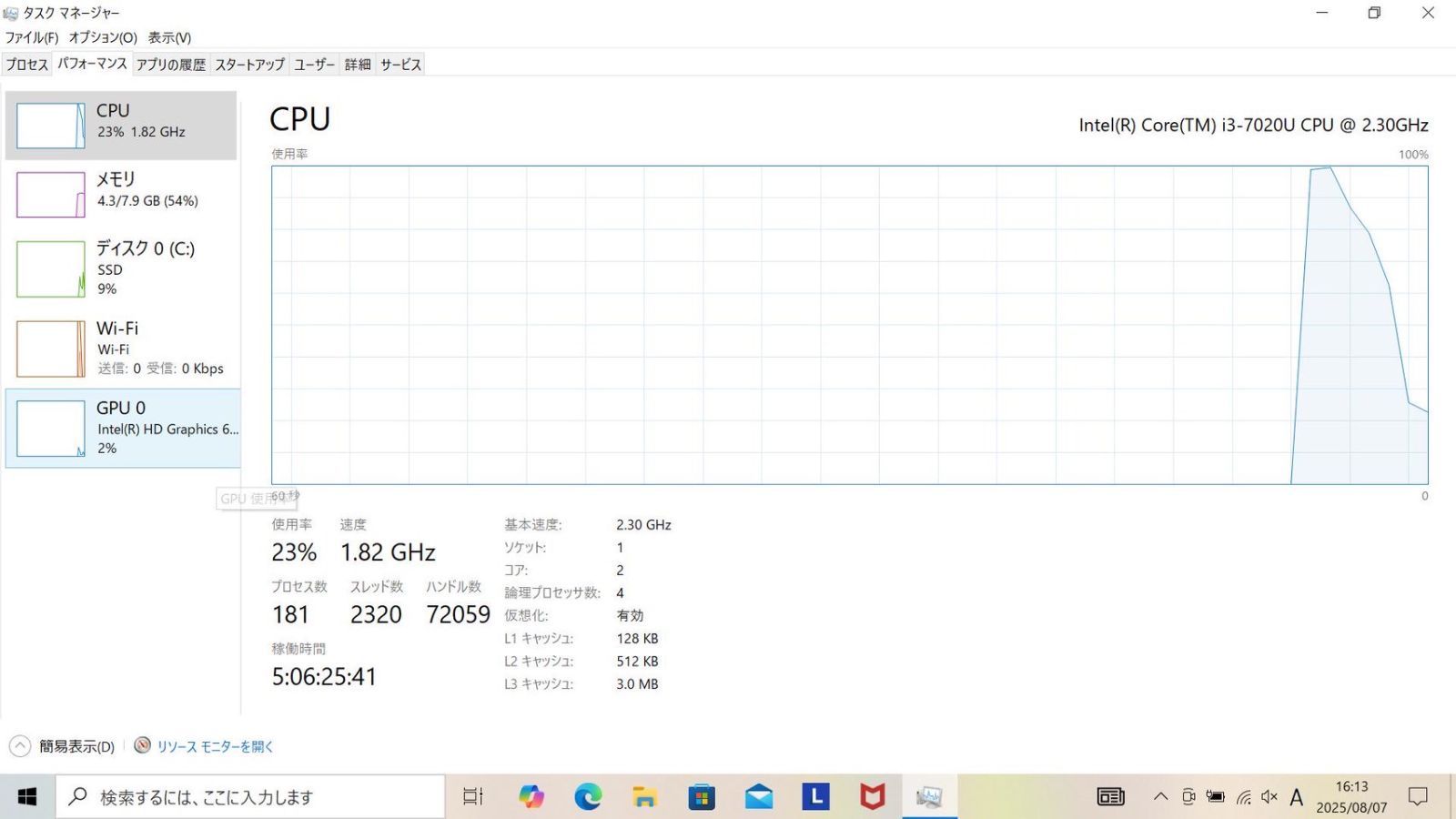Click the uptime value 5:06:25:41
Screen dimensions: 1456x819
point(324,677)
